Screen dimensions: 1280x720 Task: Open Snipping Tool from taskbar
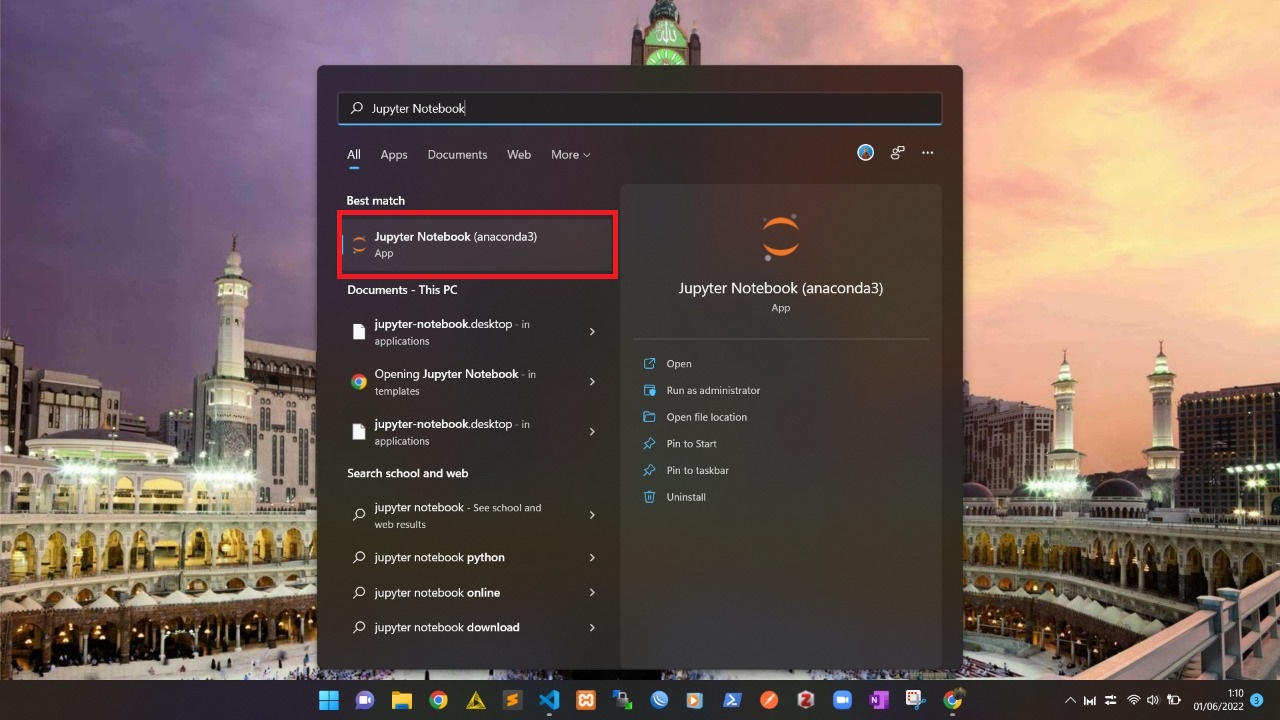916,700
